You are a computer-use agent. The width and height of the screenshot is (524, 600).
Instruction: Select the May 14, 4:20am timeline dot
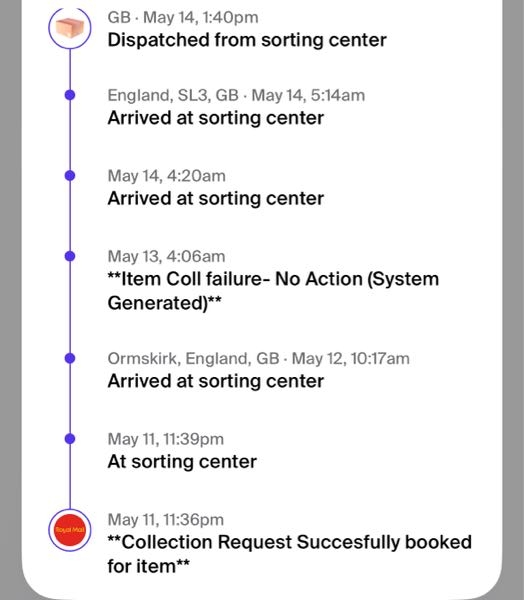point(70,176)
